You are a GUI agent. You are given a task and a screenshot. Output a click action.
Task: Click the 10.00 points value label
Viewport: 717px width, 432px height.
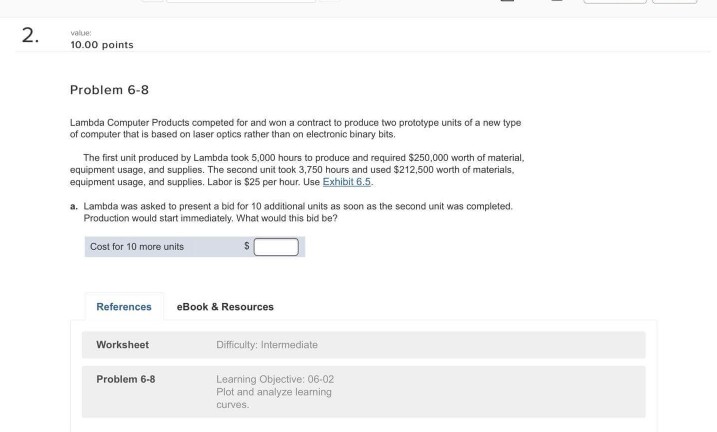(101, 44)
